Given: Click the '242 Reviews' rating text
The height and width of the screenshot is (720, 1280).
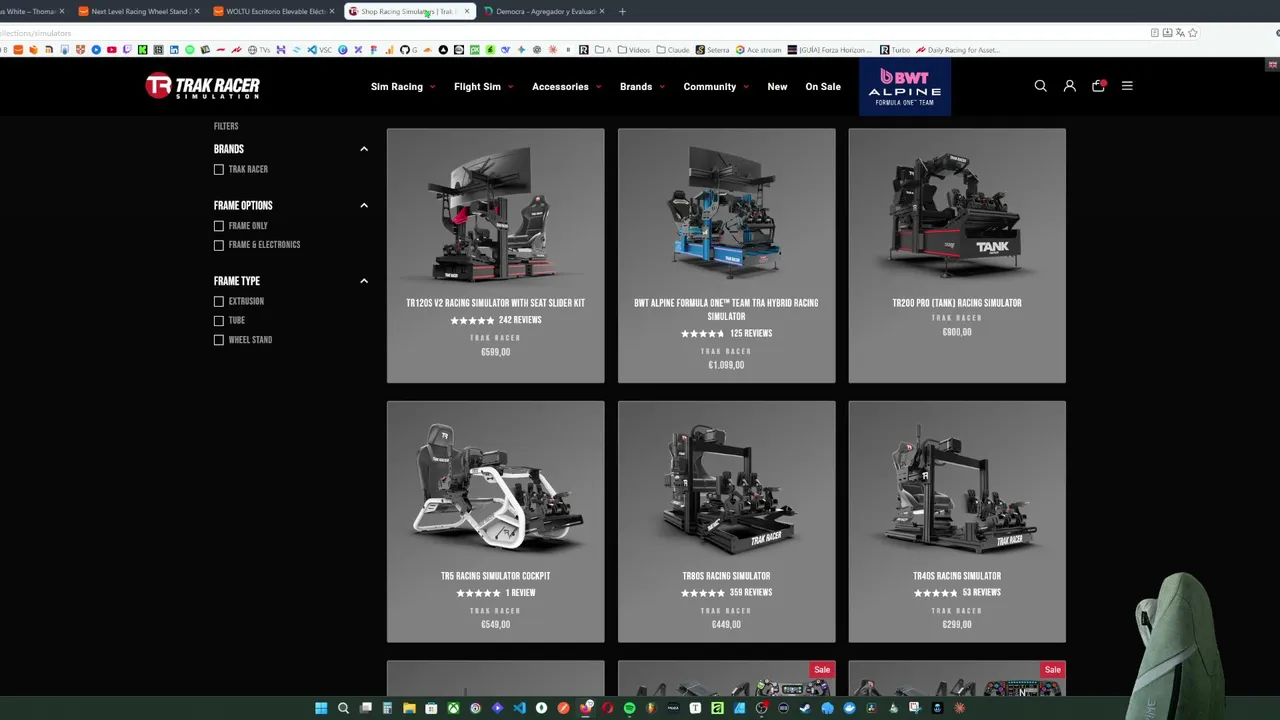Looking at the screenshot, I should click(x=520, y=320).
